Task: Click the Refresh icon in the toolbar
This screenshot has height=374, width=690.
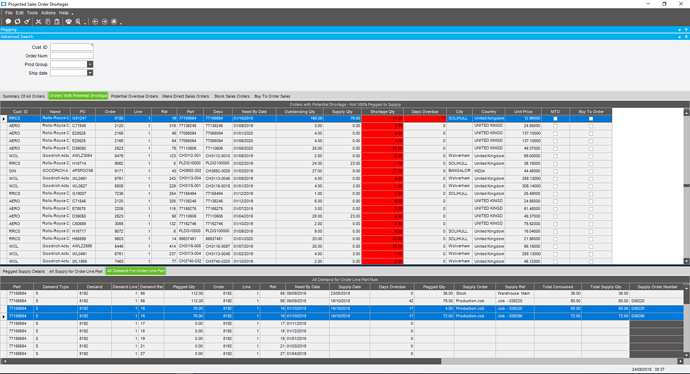Action: tap(18, 21)
